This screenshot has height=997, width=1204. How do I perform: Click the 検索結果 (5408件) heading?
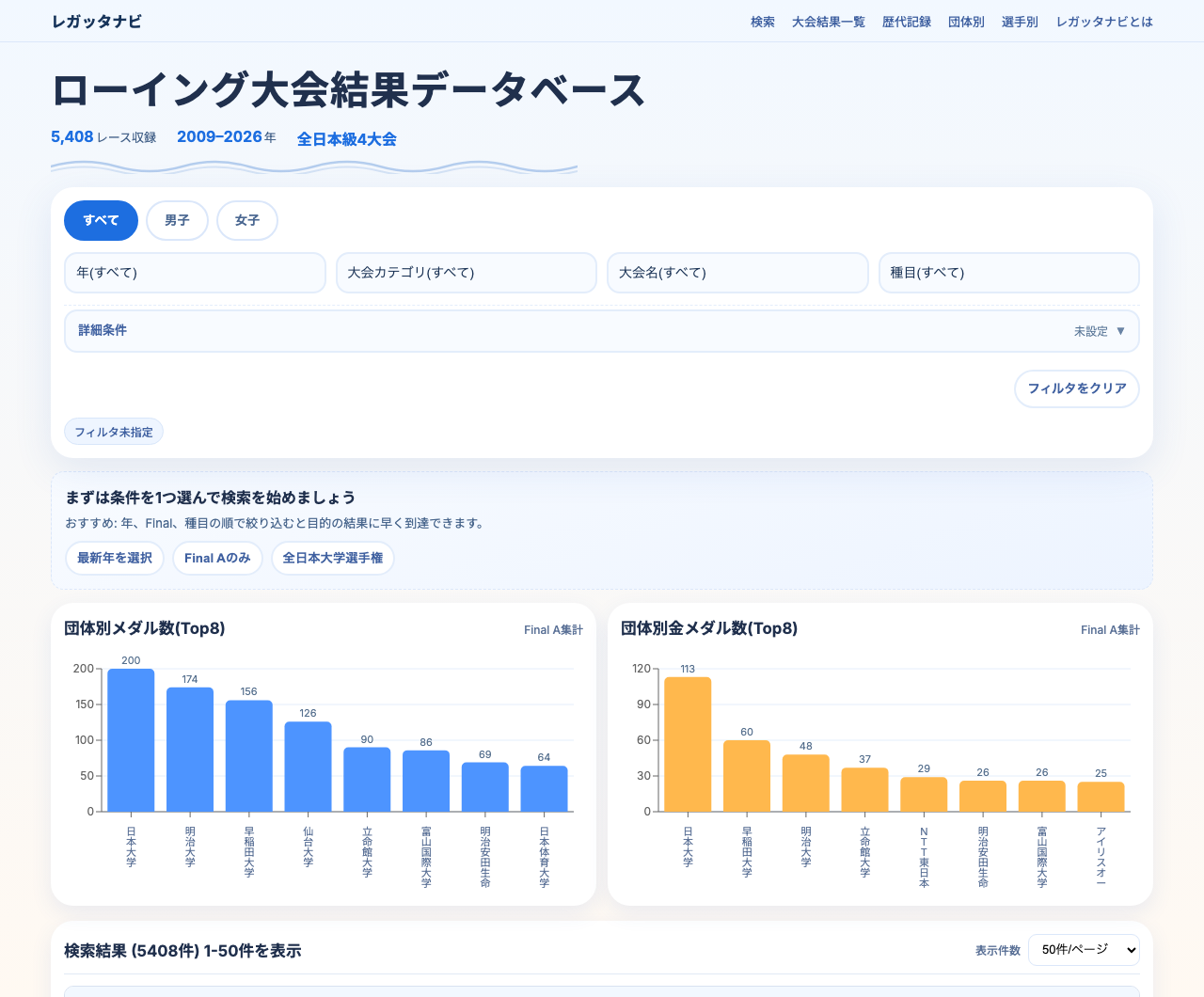pos(182,951)
